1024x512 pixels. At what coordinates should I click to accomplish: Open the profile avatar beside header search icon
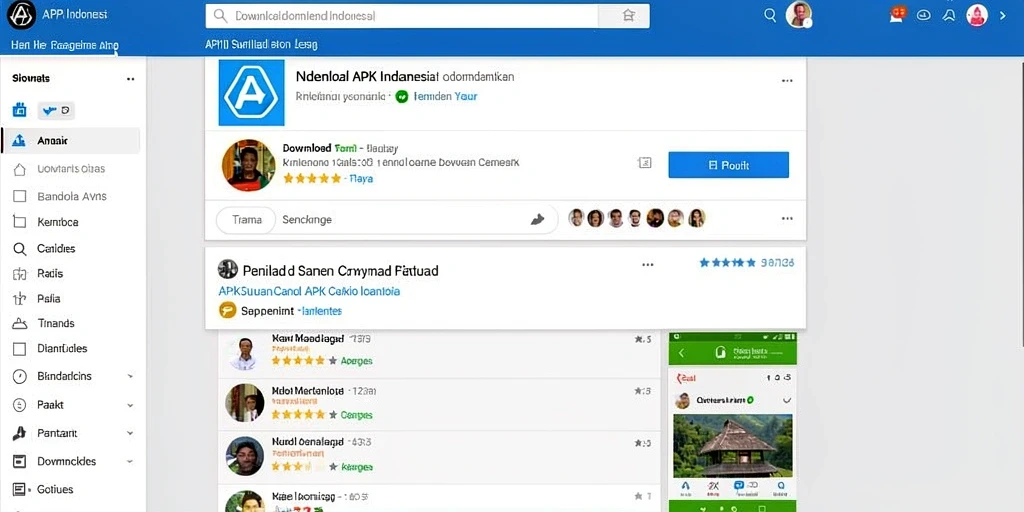point(798,14)
